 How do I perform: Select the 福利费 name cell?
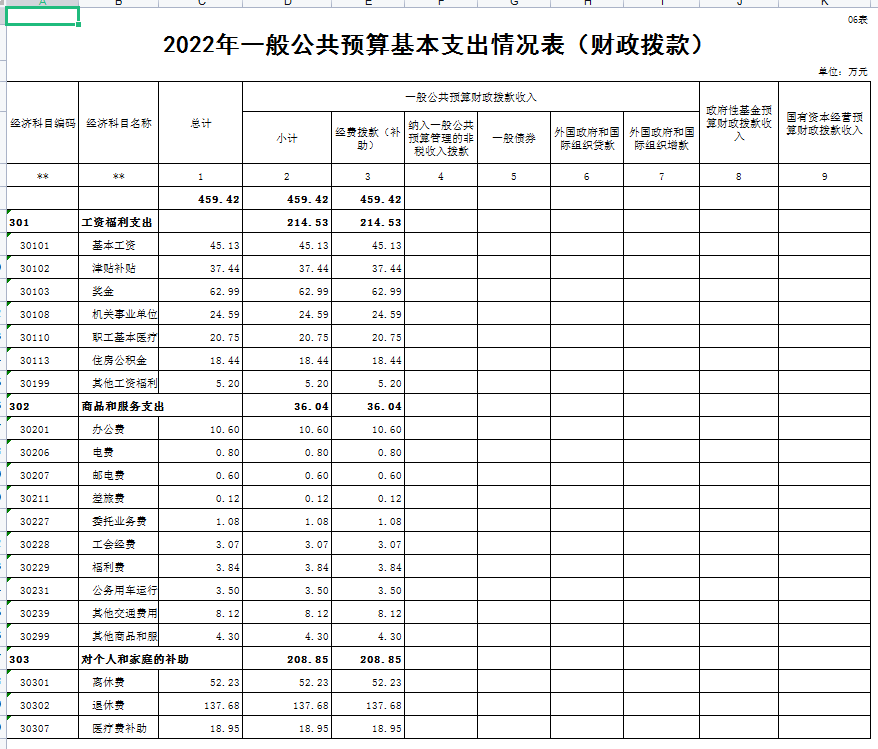[119, 567]
